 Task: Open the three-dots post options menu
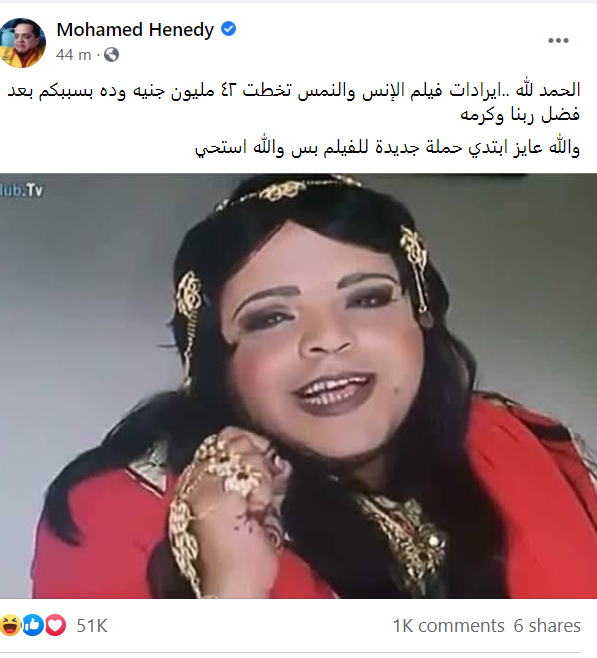pyautogui.click(x=558, y=41)
